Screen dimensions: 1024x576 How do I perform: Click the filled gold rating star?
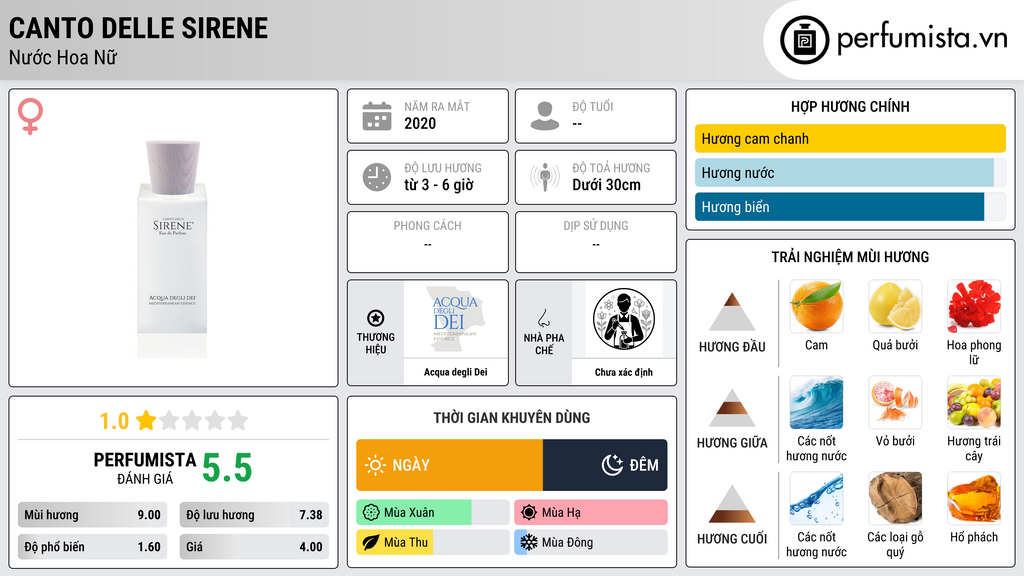(146, 420)
